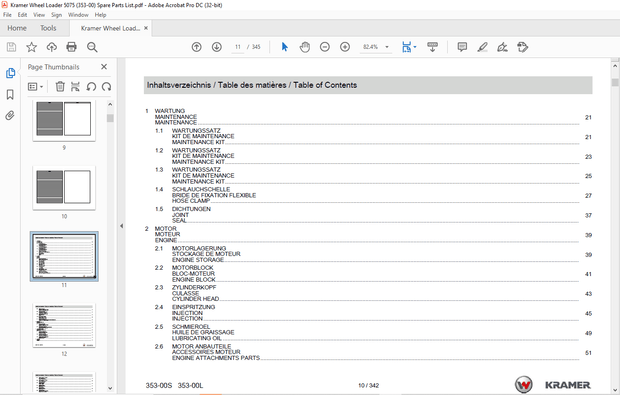Select page 12 thumbnail

[64, 326]
